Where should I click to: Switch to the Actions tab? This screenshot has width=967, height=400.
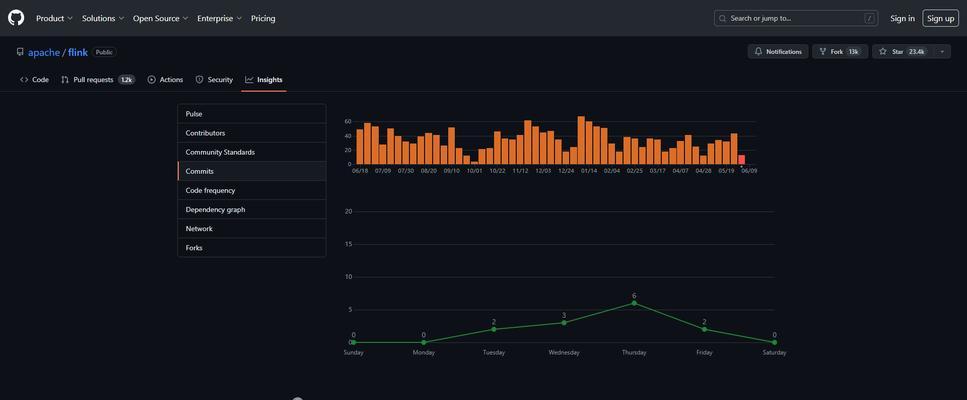click(x=165, y=80)
